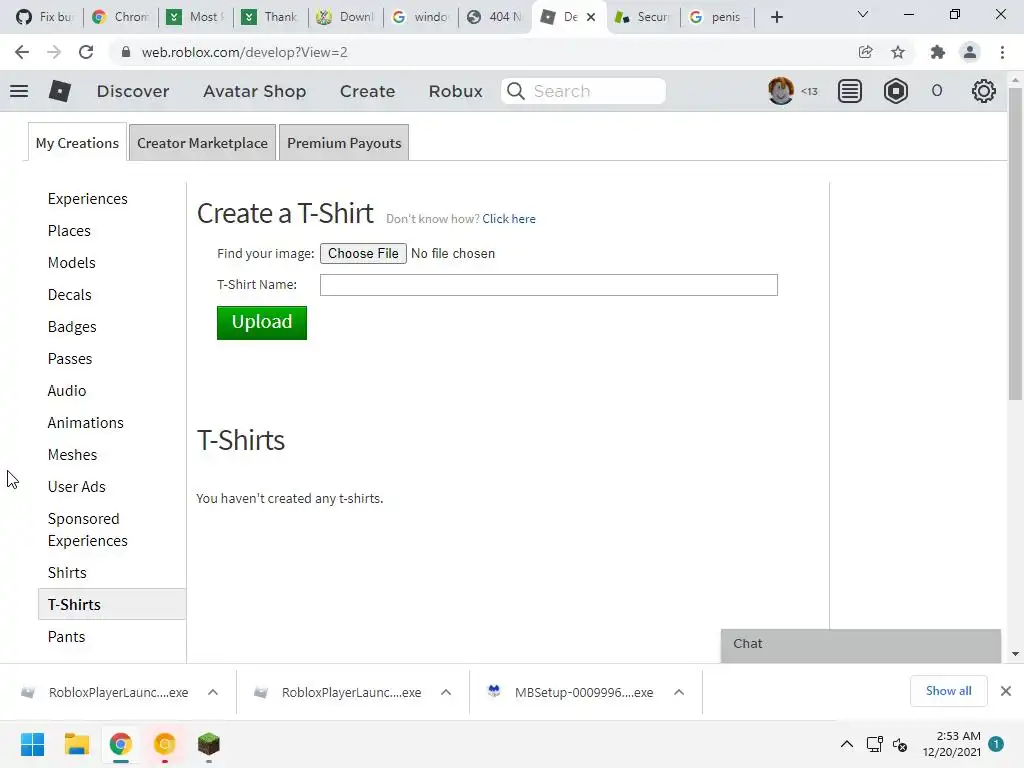The width and height of the screenshot is (1024, 768).
Task: Expand options for first RobloxPlayerLauncher download
Action: tap(213, 692)
